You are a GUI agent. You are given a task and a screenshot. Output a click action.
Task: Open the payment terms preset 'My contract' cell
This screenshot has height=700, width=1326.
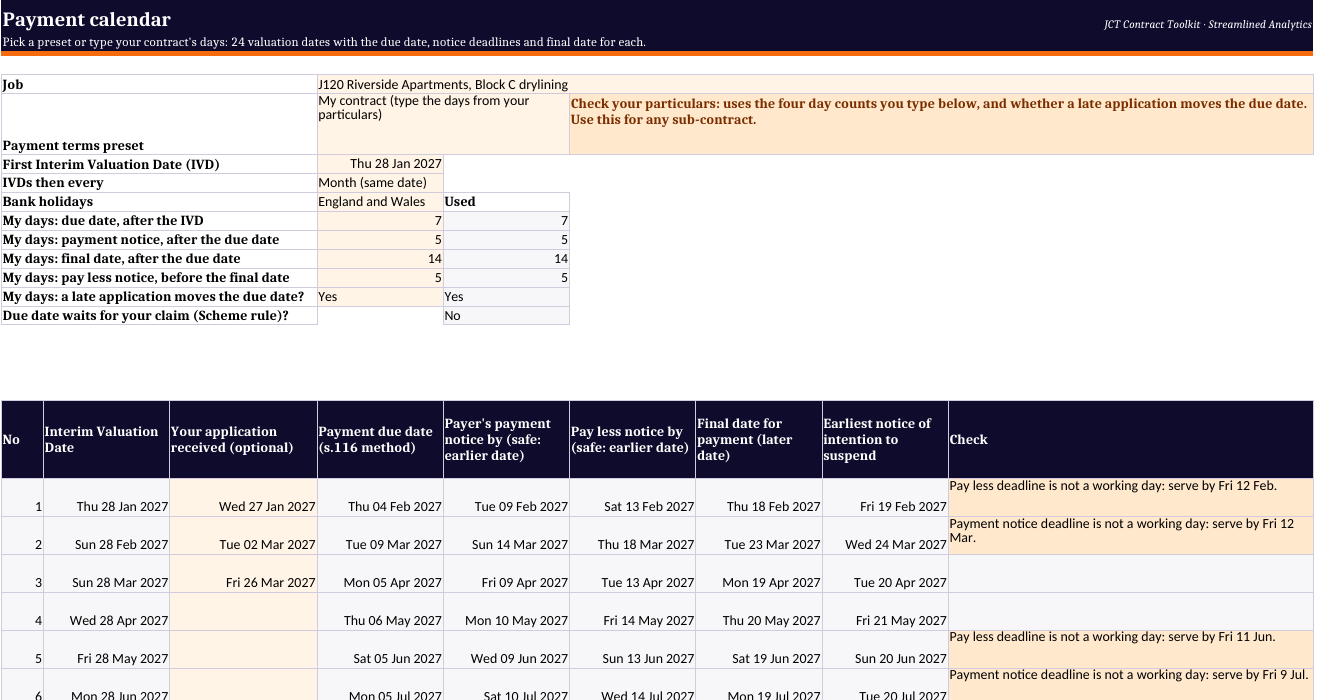[x=443, y=124]
